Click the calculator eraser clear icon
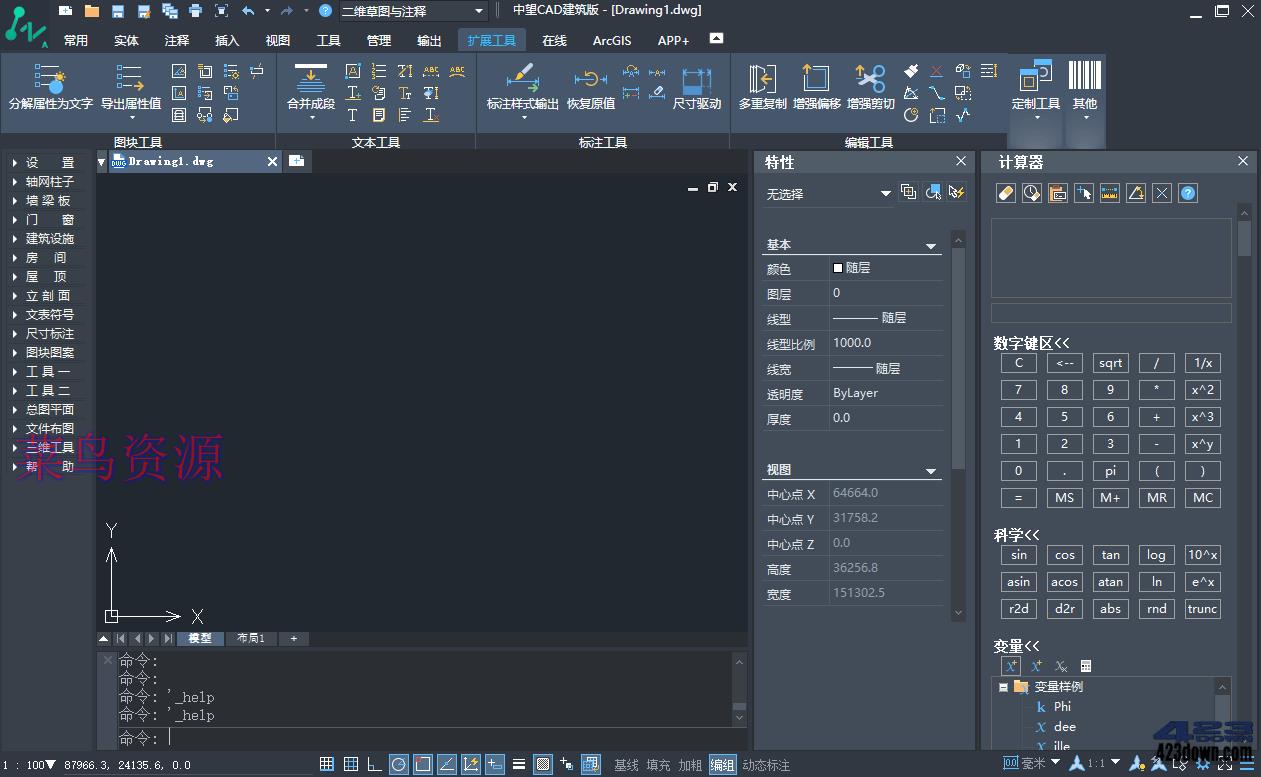The height and width of the screenshot is (777, 1261). pos(1007,194)
